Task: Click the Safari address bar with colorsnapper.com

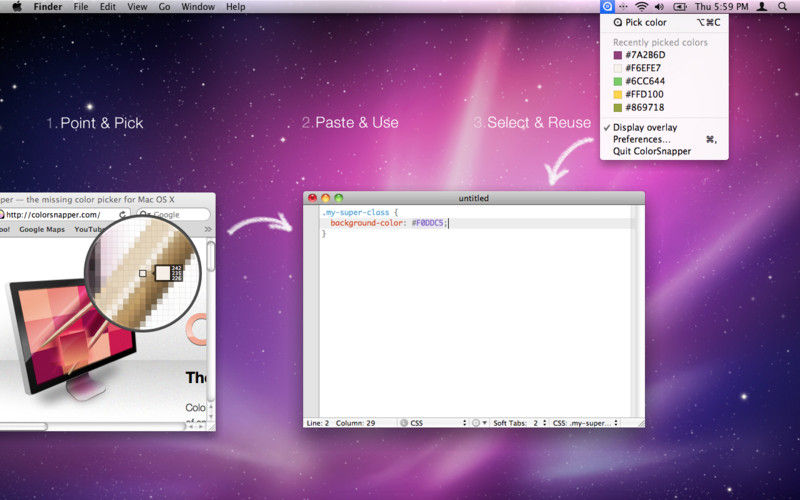Action: pyautogui.click(x=64, y=215)
